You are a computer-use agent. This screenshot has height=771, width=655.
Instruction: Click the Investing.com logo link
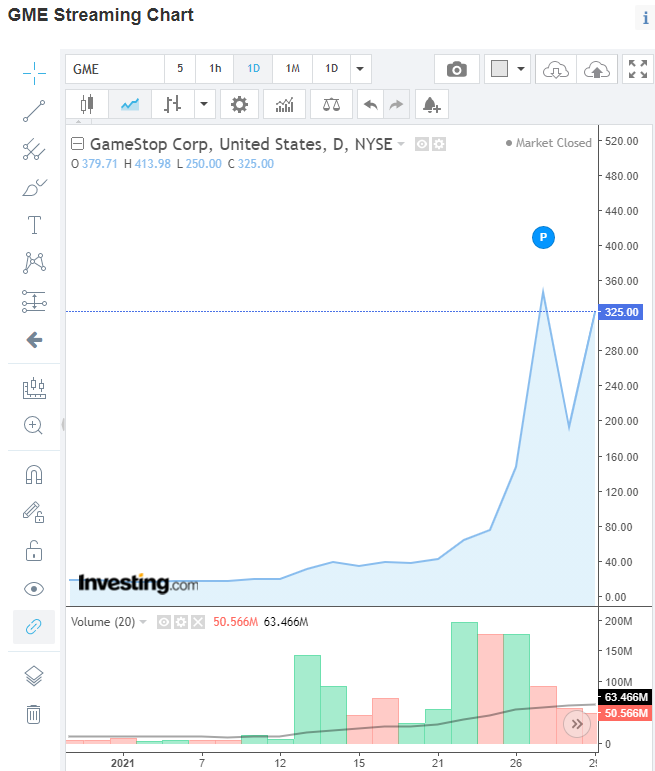pos(138,584)
